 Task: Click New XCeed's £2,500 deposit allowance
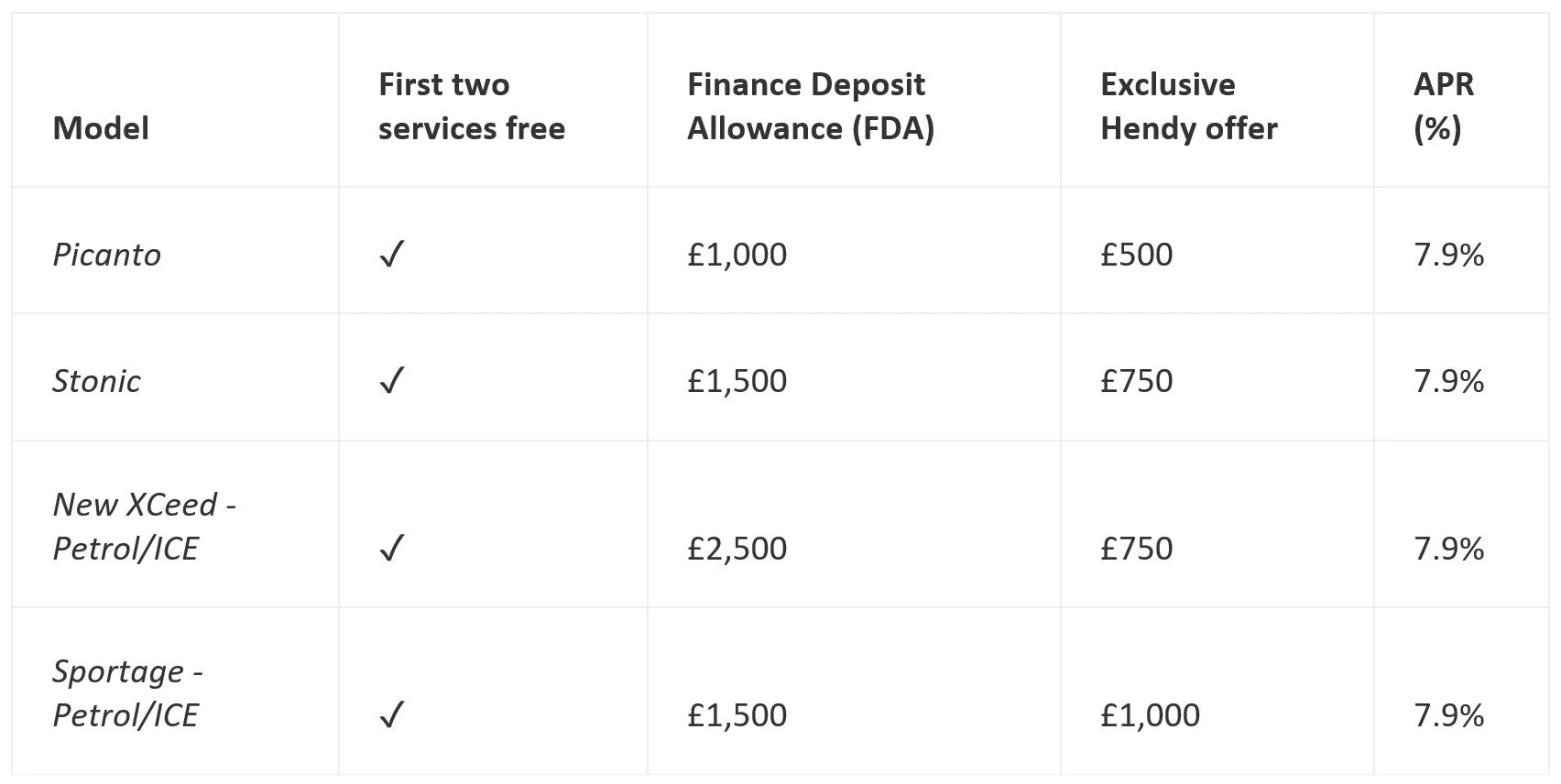click(x=737, y=549)
